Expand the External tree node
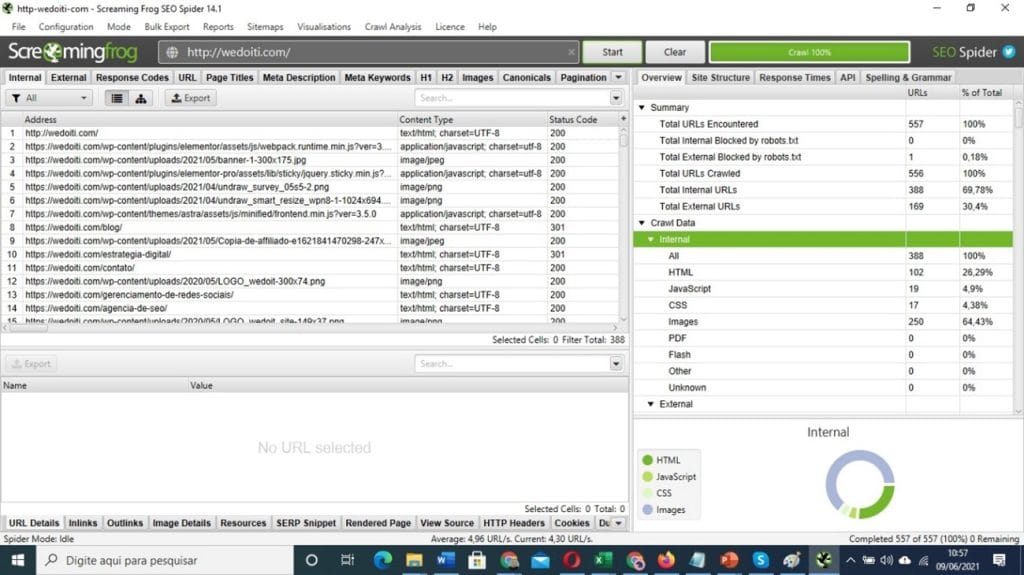Viewport: 1024px width, 575px height. click(650, 404)
